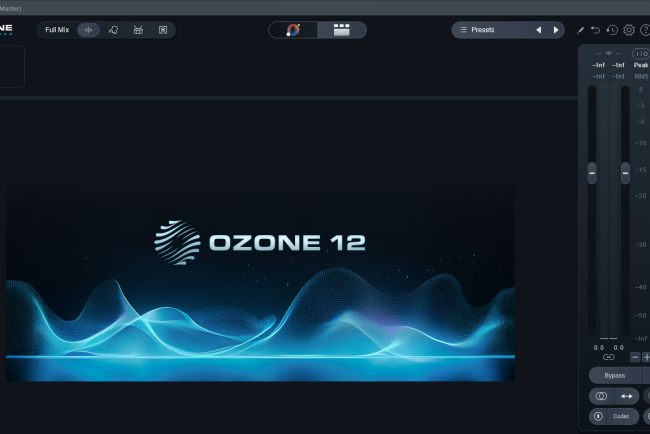
Task: Undo the last change
Action: [x=595, y=30]
